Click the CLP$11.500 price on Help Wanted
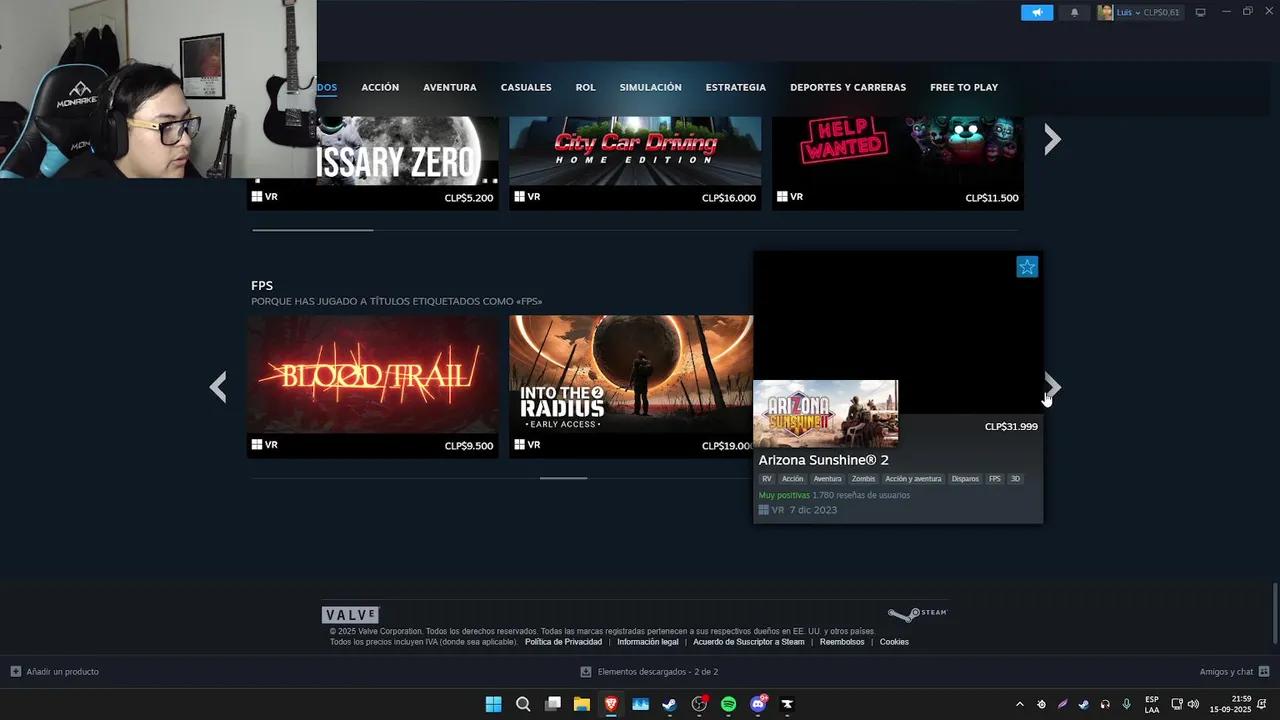Viewport: 1280px width, 720px height. [x=992, y=198]
